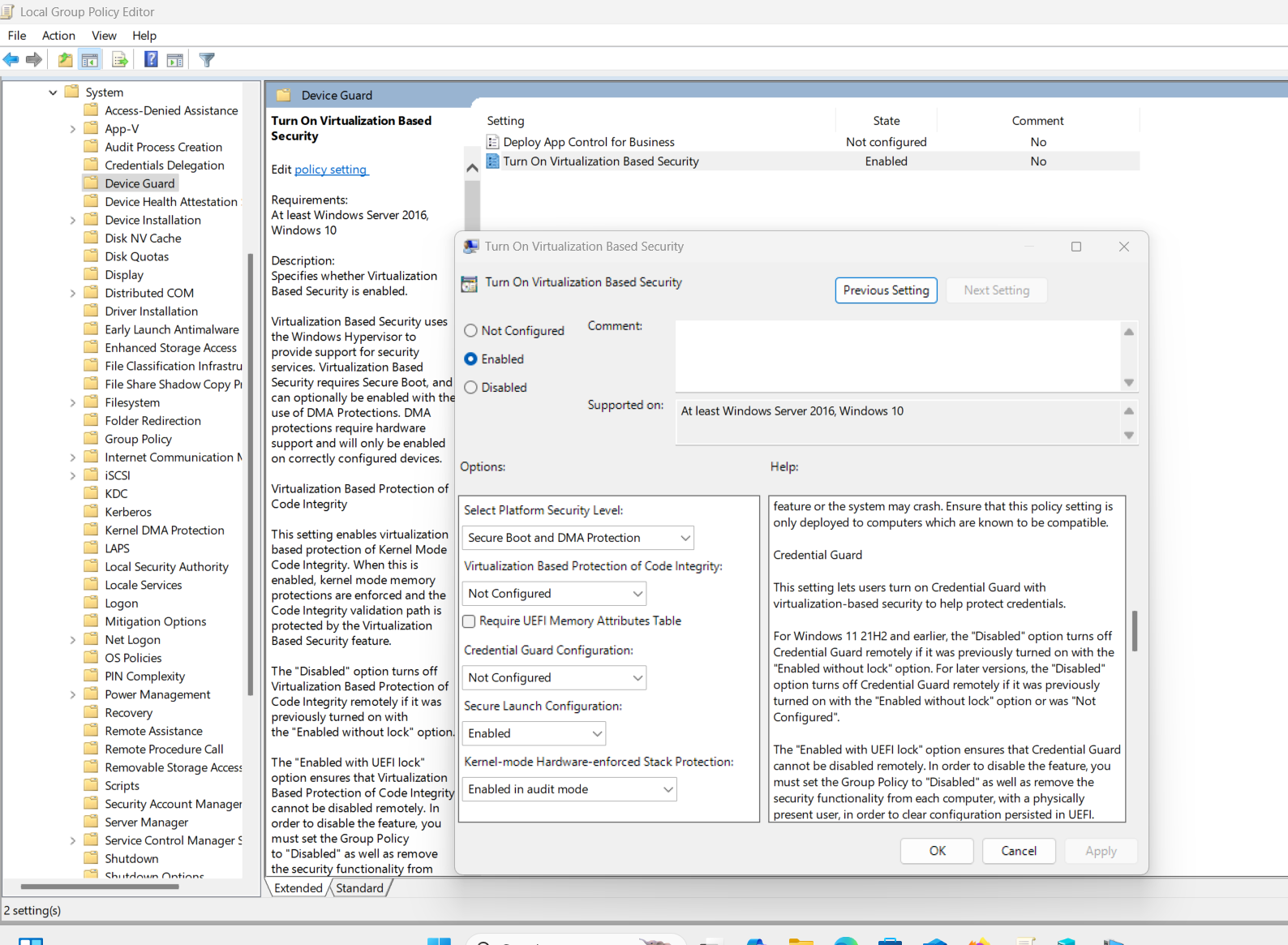The width and height of the screenshot is (1288, 945).
Task: Expand the Power Management tree node
Action: [72, 694]
